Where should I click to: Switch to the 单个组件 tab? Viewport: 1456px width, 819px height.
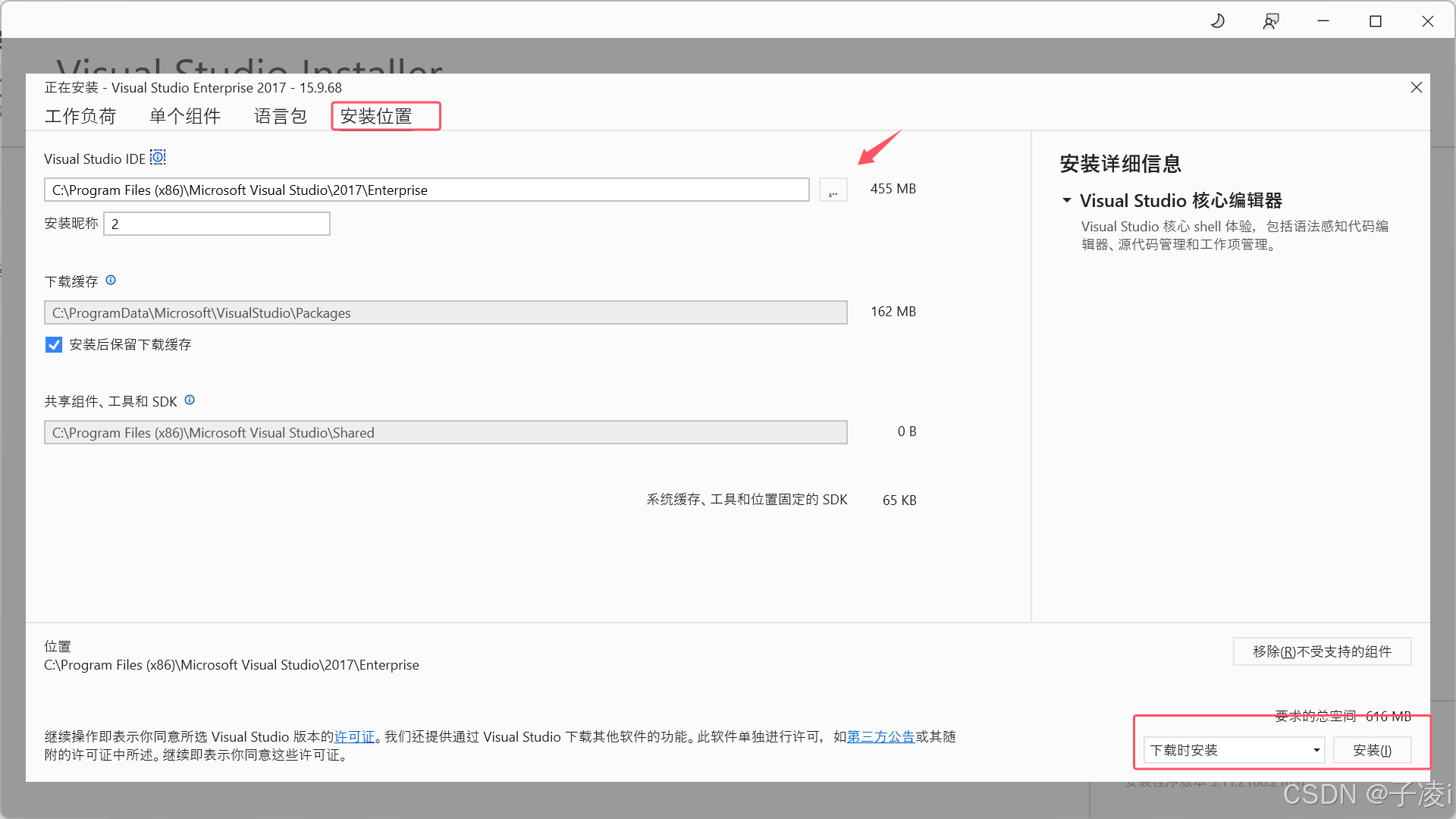point(185,116)
